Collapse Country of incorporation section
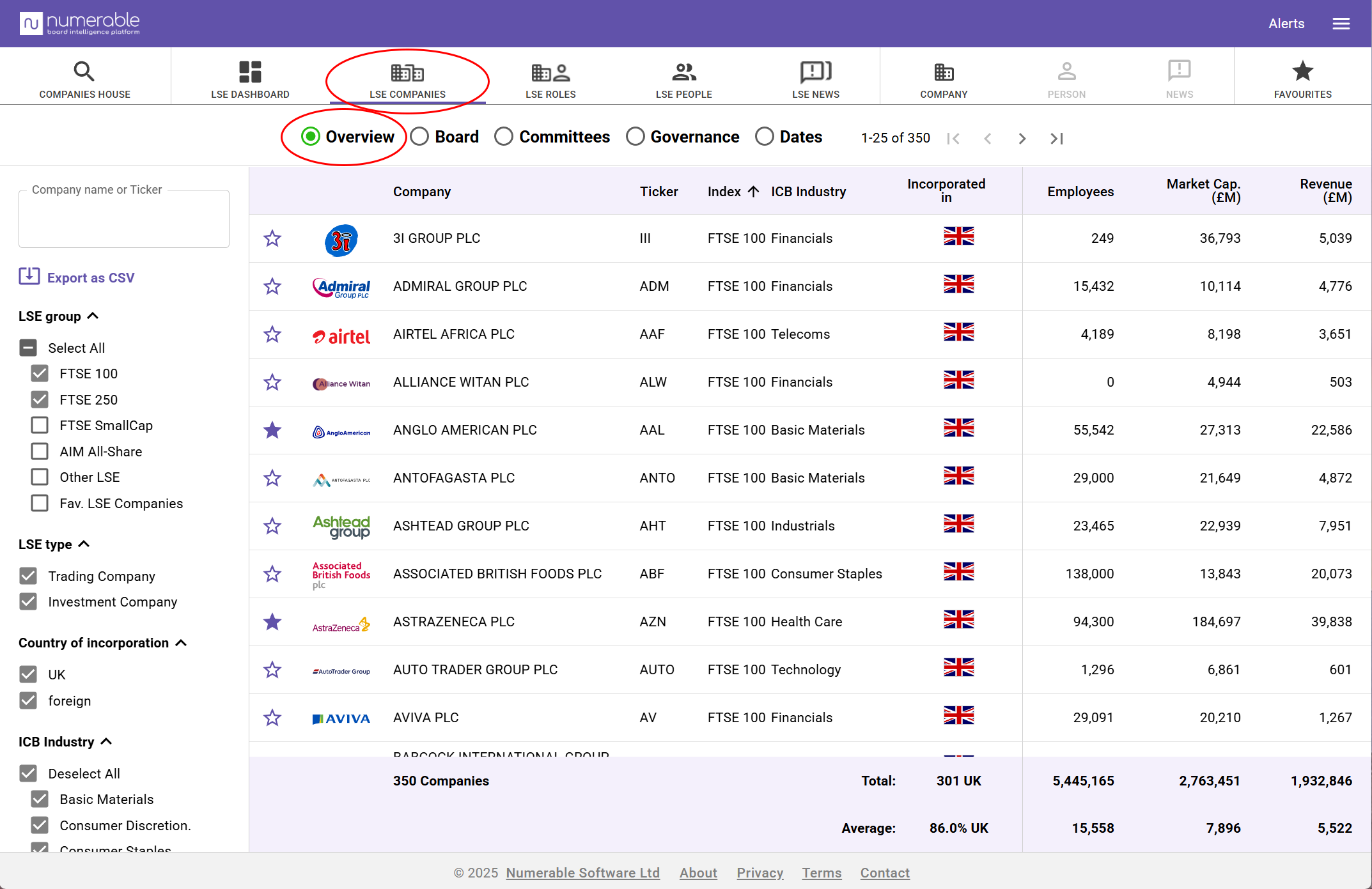The height and width of the screenshot is (889, 1372). (x=181, y=642)
